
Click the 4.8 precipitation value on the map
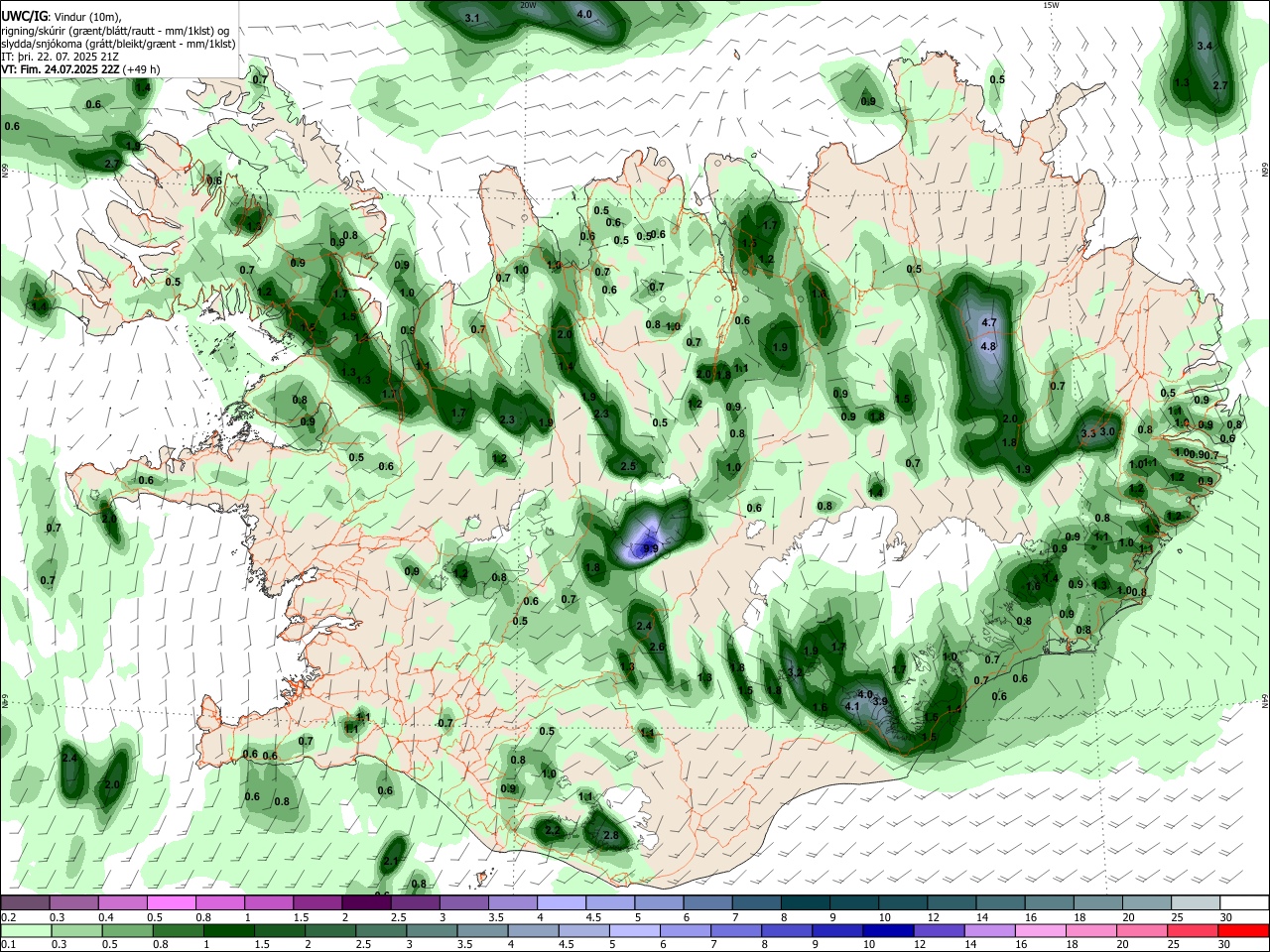click(x=988, y=346)
